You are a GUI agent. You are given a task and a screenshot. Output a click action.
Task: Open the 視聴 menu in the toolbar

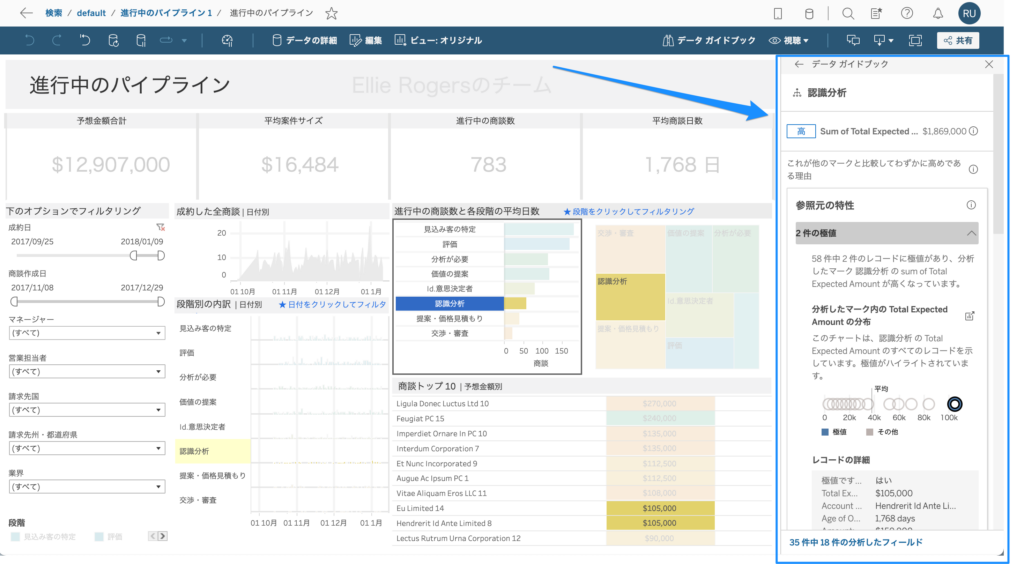click(789, 41)
